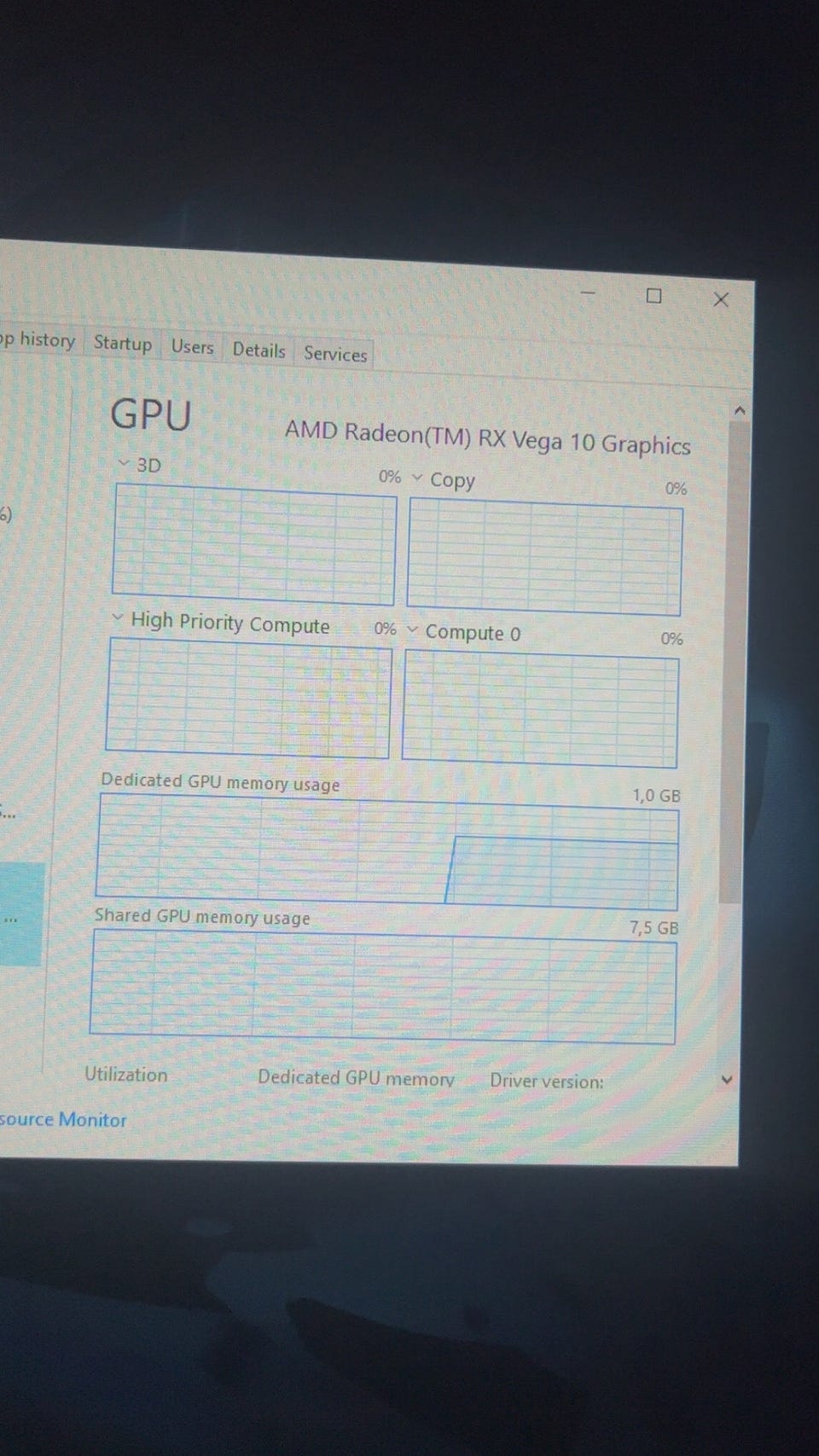The image size is (819, 1456).
Task: Switch to the Details tab
Action: (x=258, y=350)
